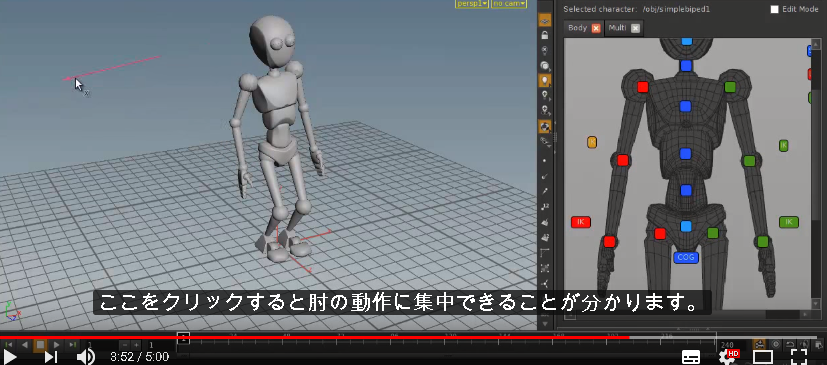
Task: Select the blue neck control
Action: click(x=686, y=65)
